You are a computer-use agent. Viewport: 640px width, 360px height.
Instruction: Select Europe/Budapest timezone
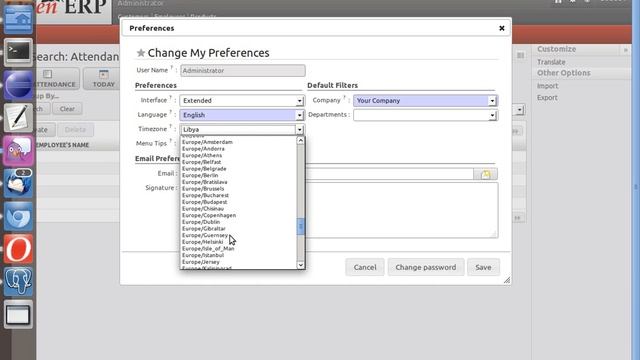[x=204, y=202]
